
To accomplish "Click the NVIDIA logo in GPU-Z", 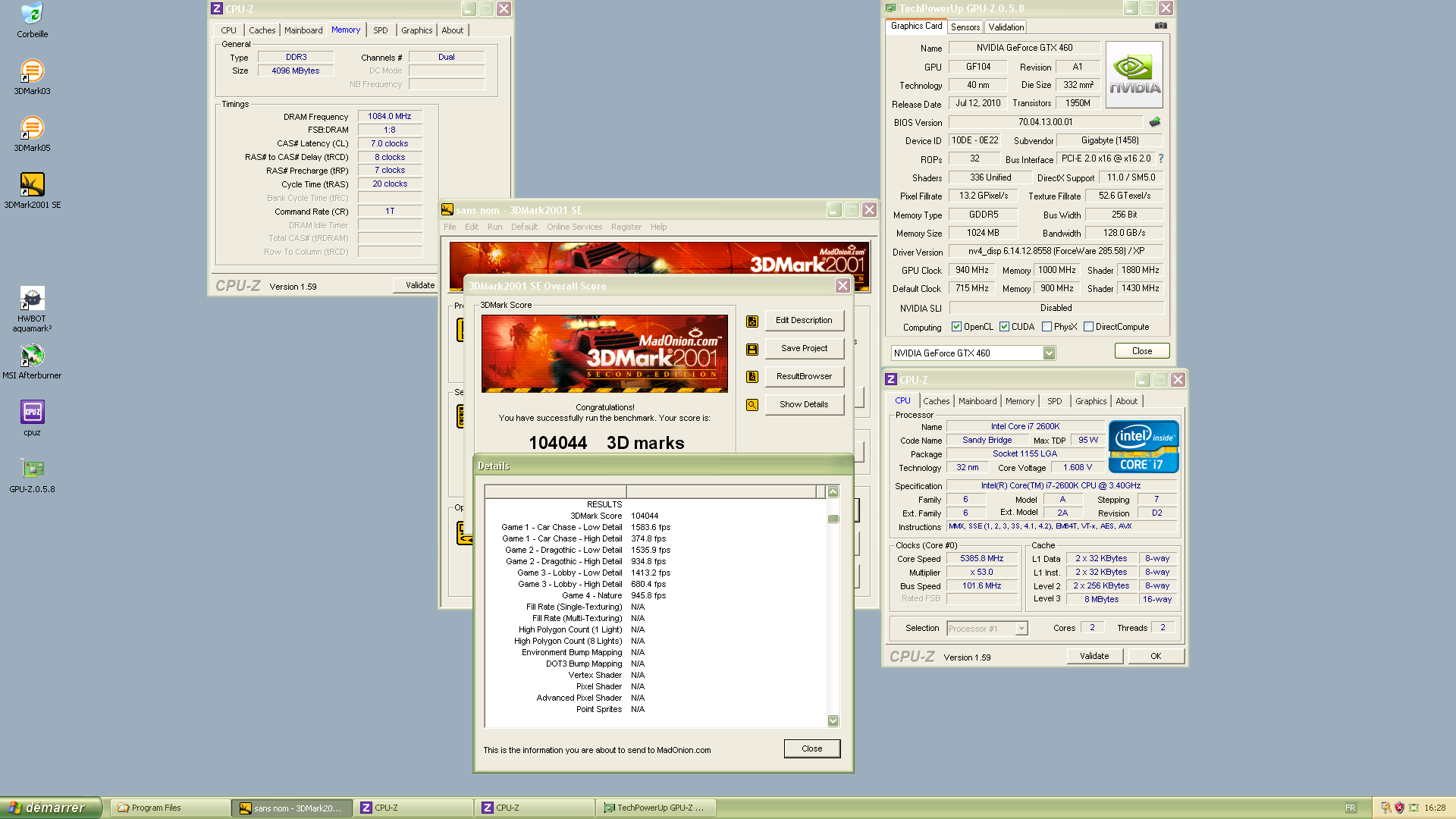I will 1134,74.
